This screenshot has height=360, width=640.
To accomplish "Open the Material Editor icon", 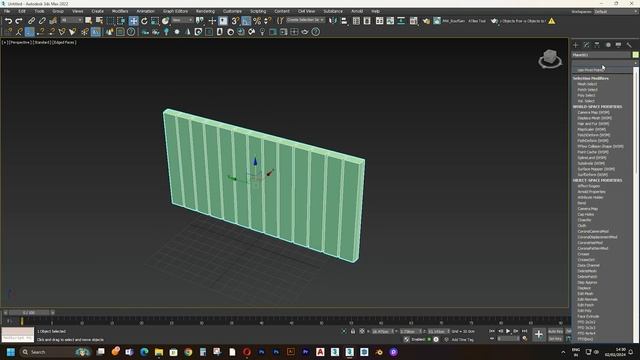I will click(413, 21).
